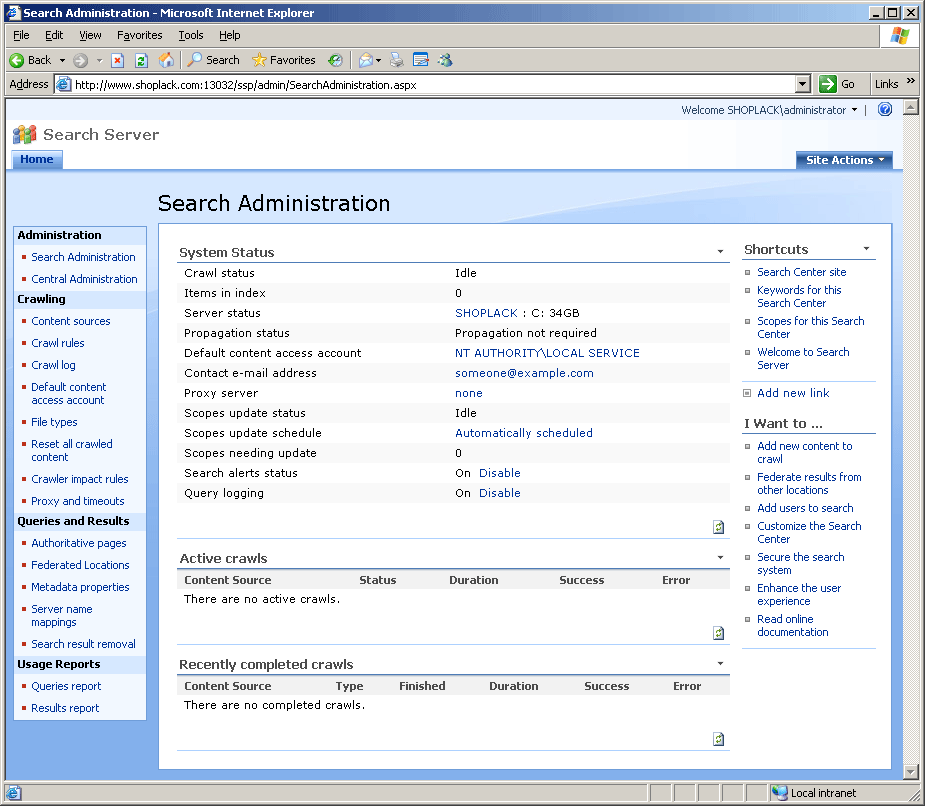Open the Active crawls web part menu arrow
This screenshot has height=806, width=925.
tap(720, 558)
